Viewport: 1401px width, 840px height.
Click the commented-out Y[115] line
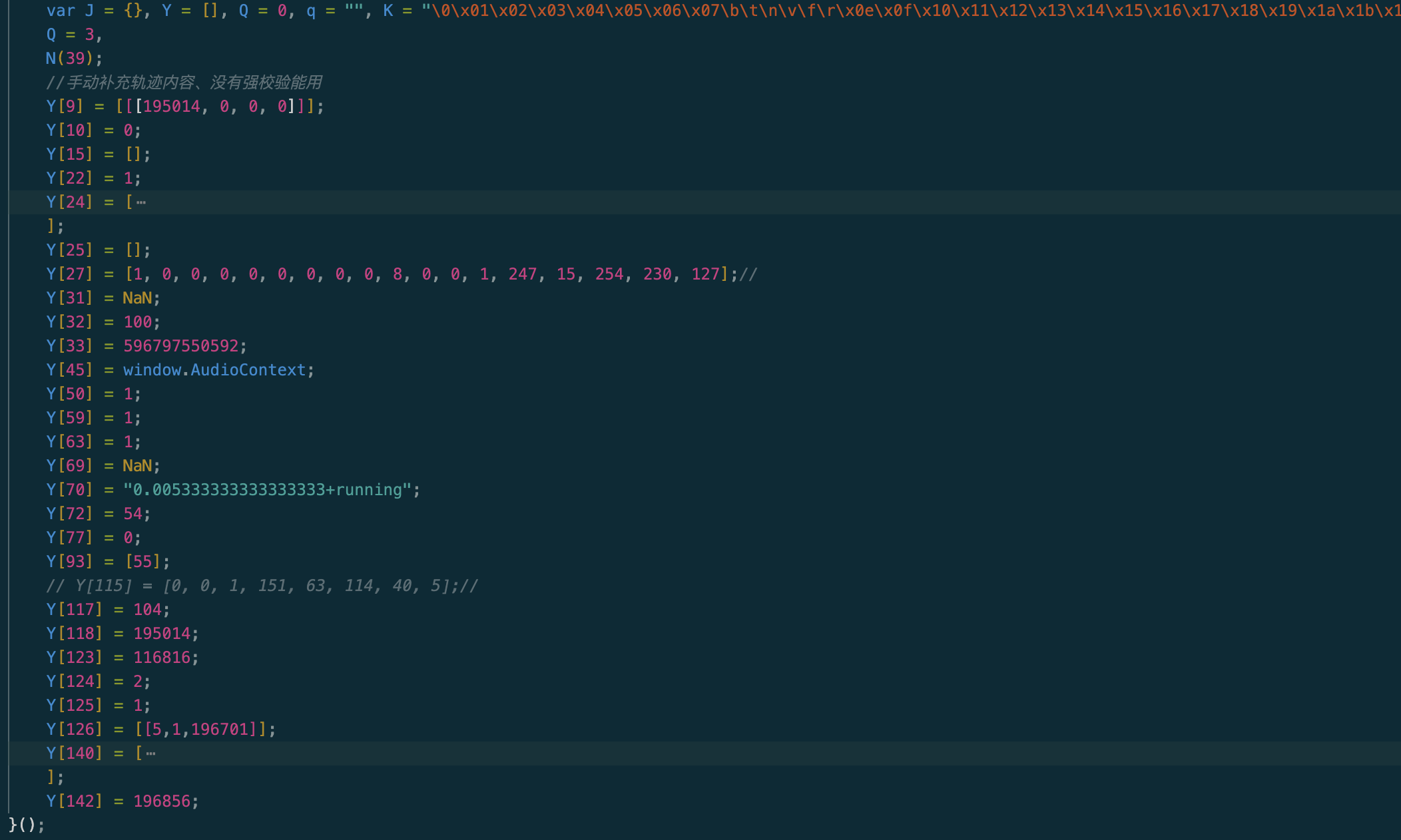(x=262, y=586)
